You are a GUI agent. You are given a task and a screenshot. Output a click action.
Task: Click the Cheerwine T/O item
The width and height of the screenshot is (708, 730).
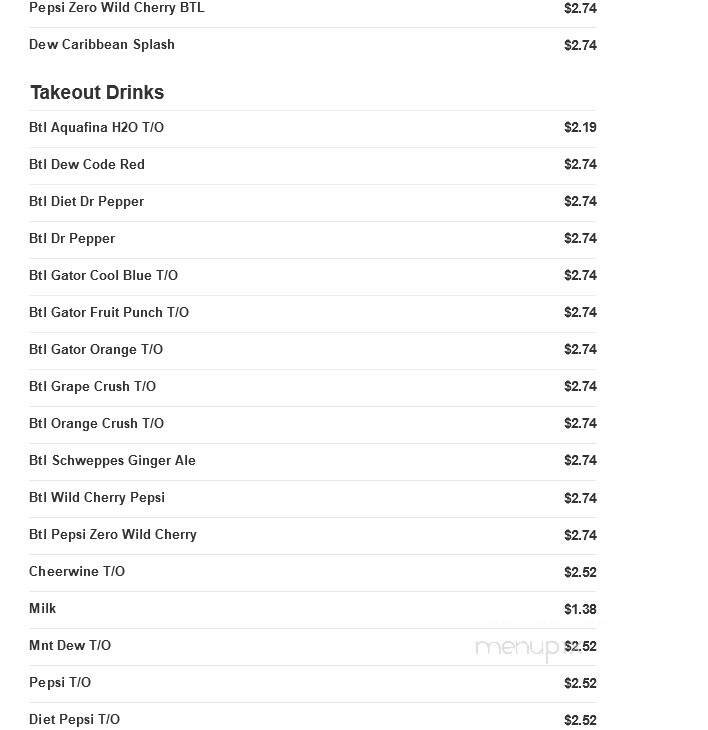point(77,572)
